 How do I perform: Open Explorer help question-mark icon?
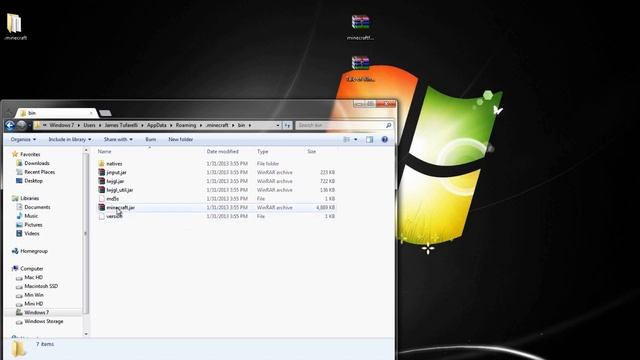point(384,140)
